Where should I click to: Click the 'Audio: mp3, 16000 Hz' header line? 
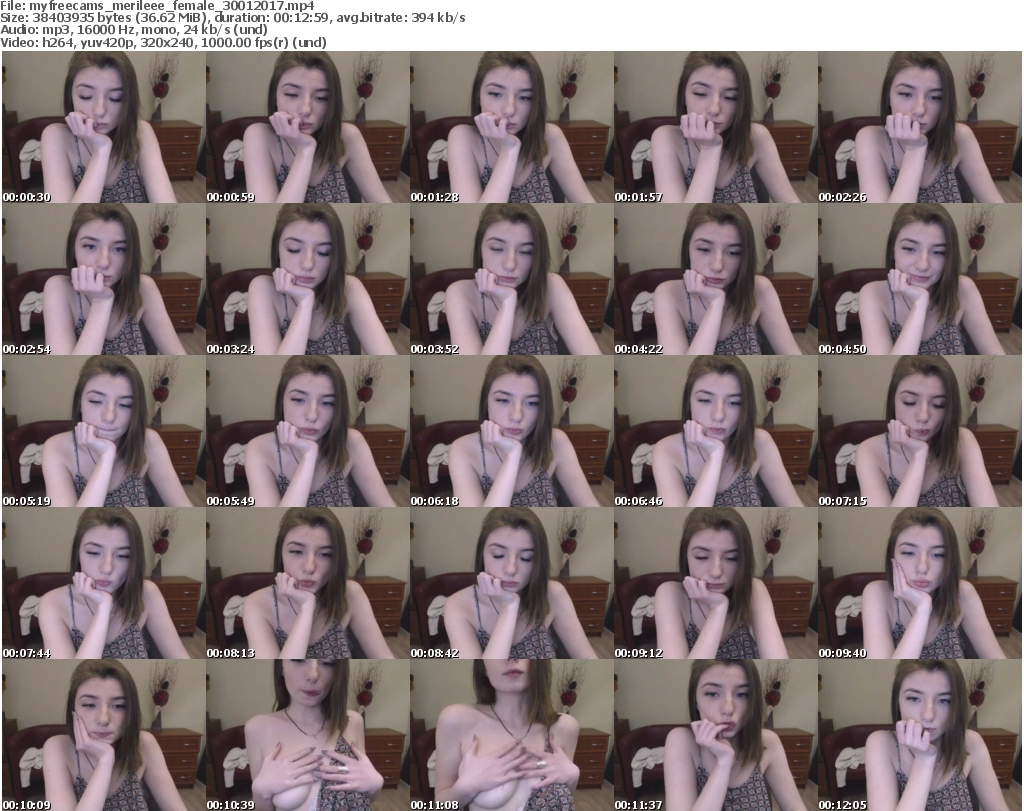tap(134, 30)
